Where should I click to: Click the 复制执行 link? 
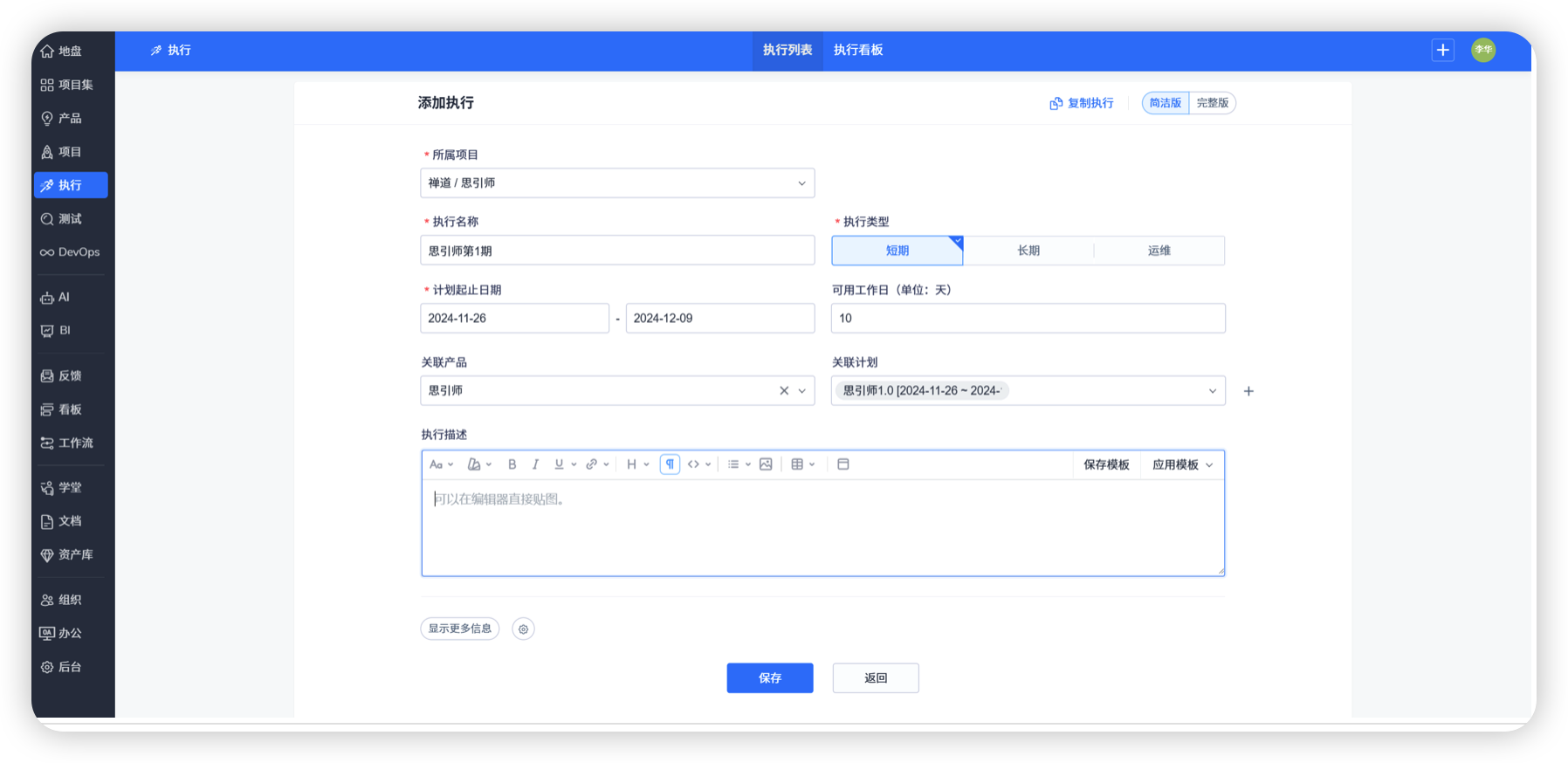(1082, 103)
